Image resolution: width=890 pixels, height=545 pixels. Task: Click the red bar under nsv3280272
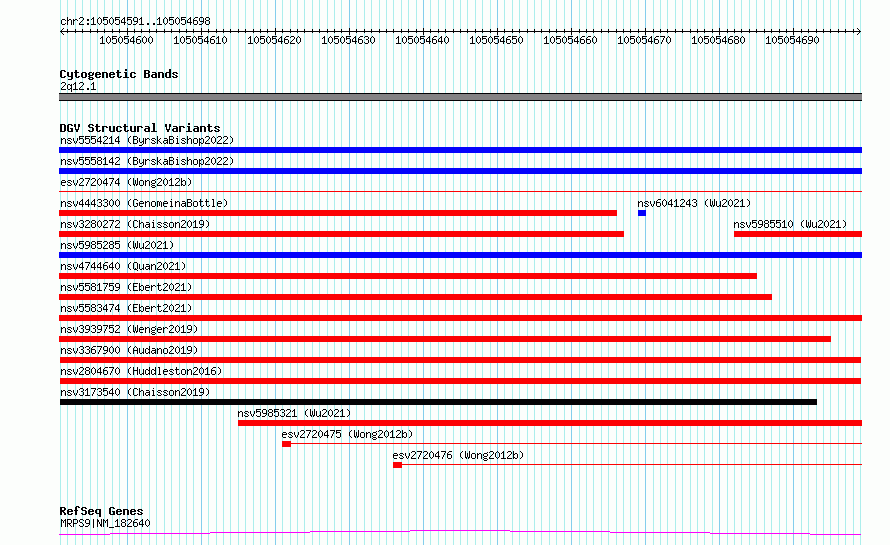[341, 234]
